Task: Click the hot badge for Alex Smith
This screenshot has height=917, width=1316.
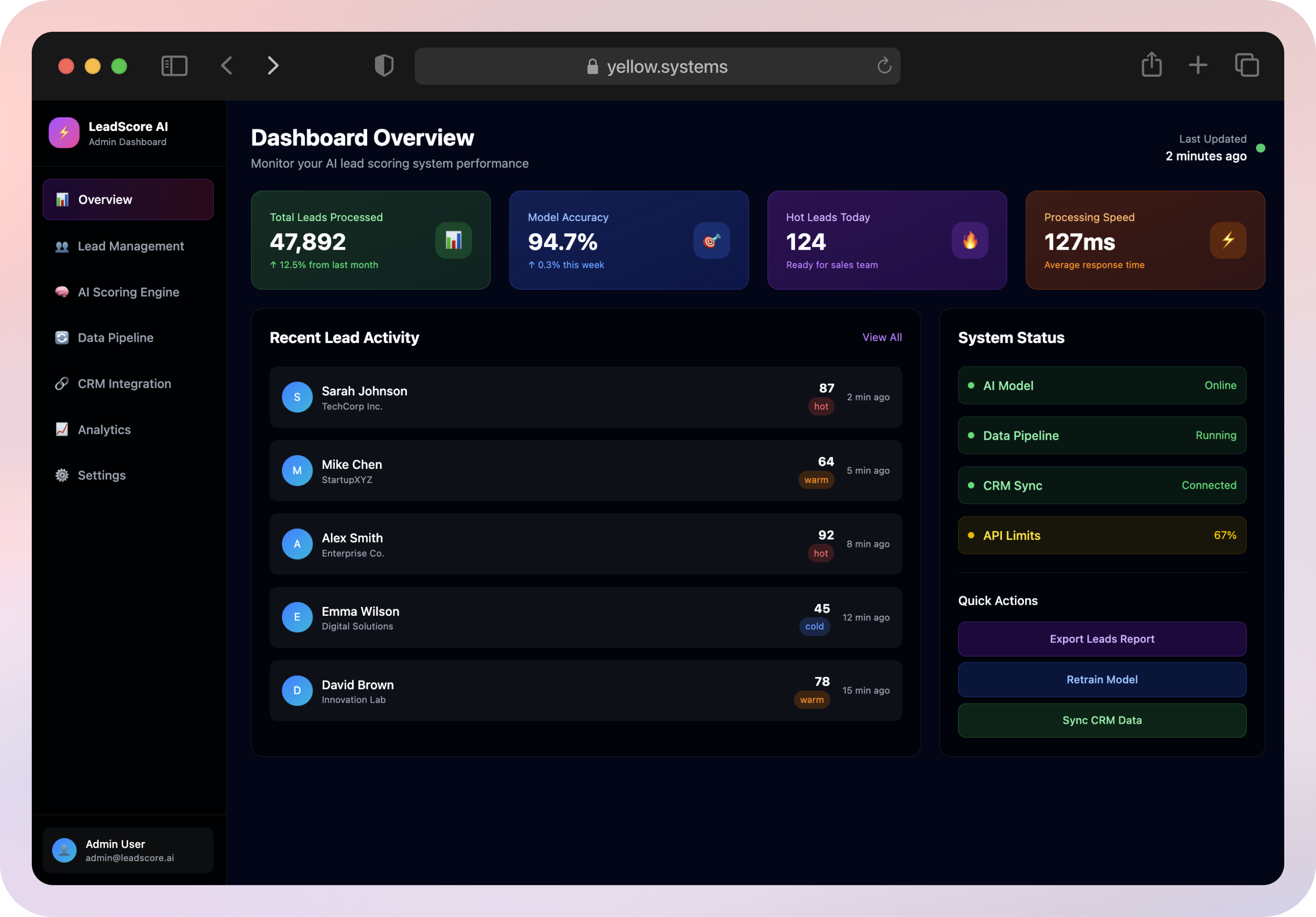Action: coord(821,553)
